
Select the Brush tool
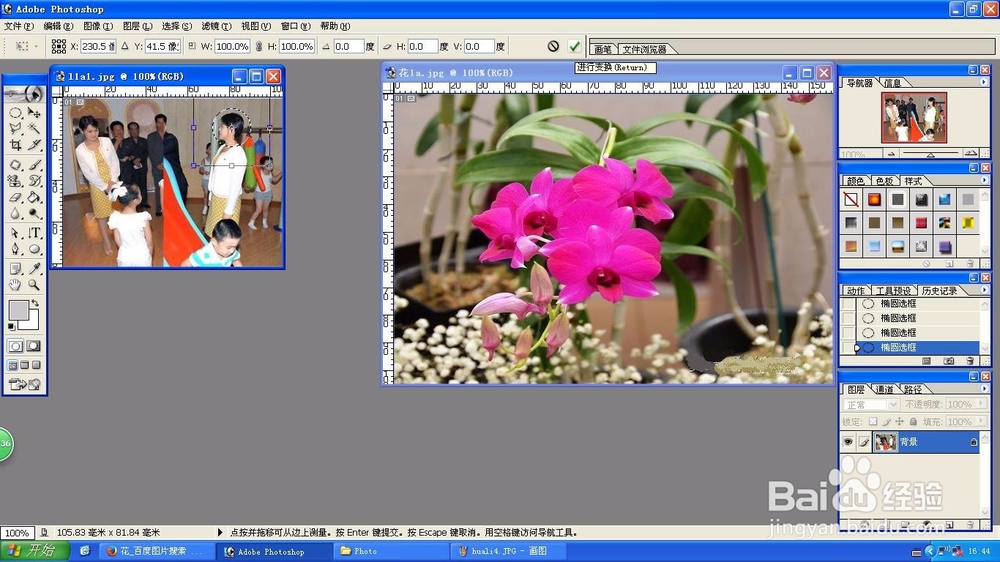point(34,165)
